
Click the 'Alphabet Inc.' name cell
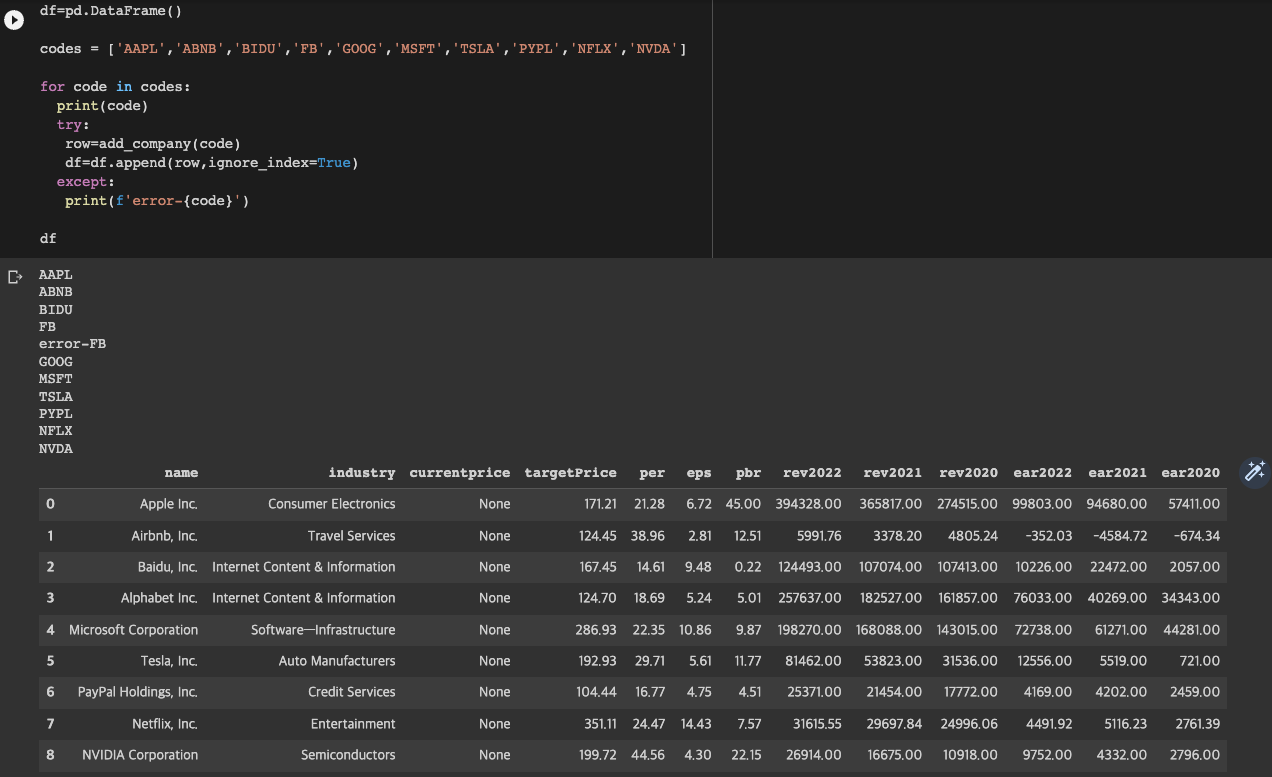160,598
